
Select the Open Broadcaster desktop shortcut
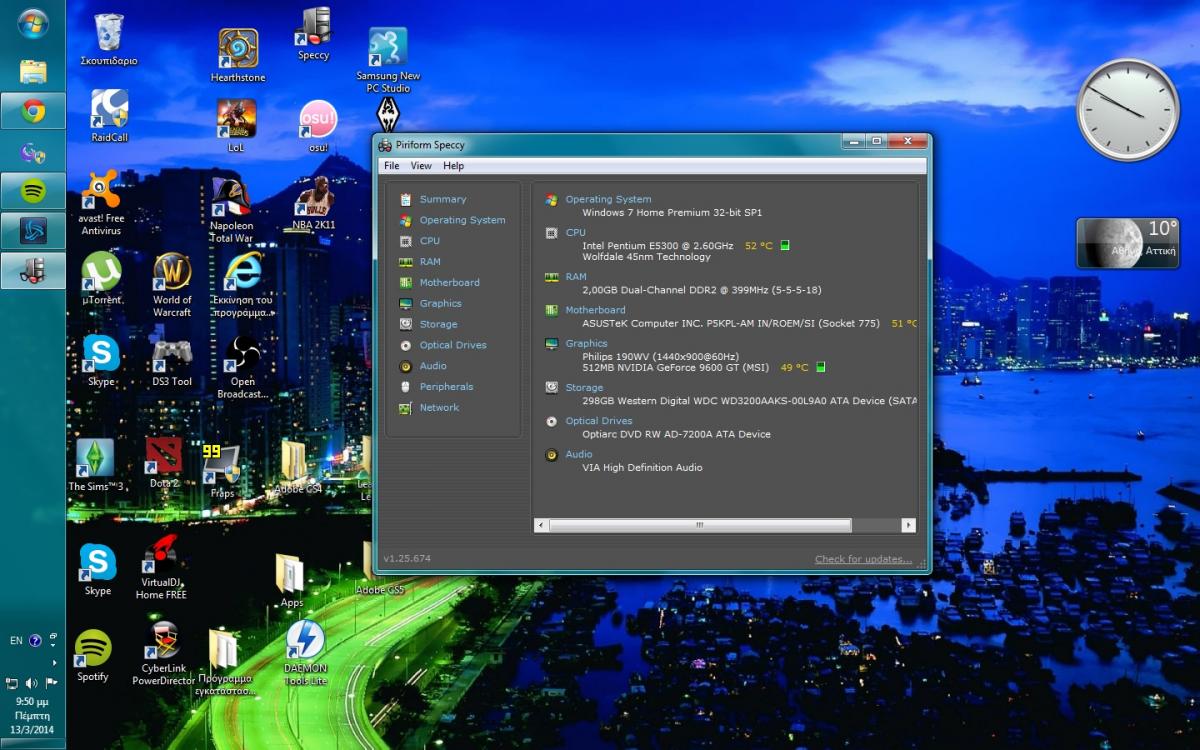[x=243, y=367]
